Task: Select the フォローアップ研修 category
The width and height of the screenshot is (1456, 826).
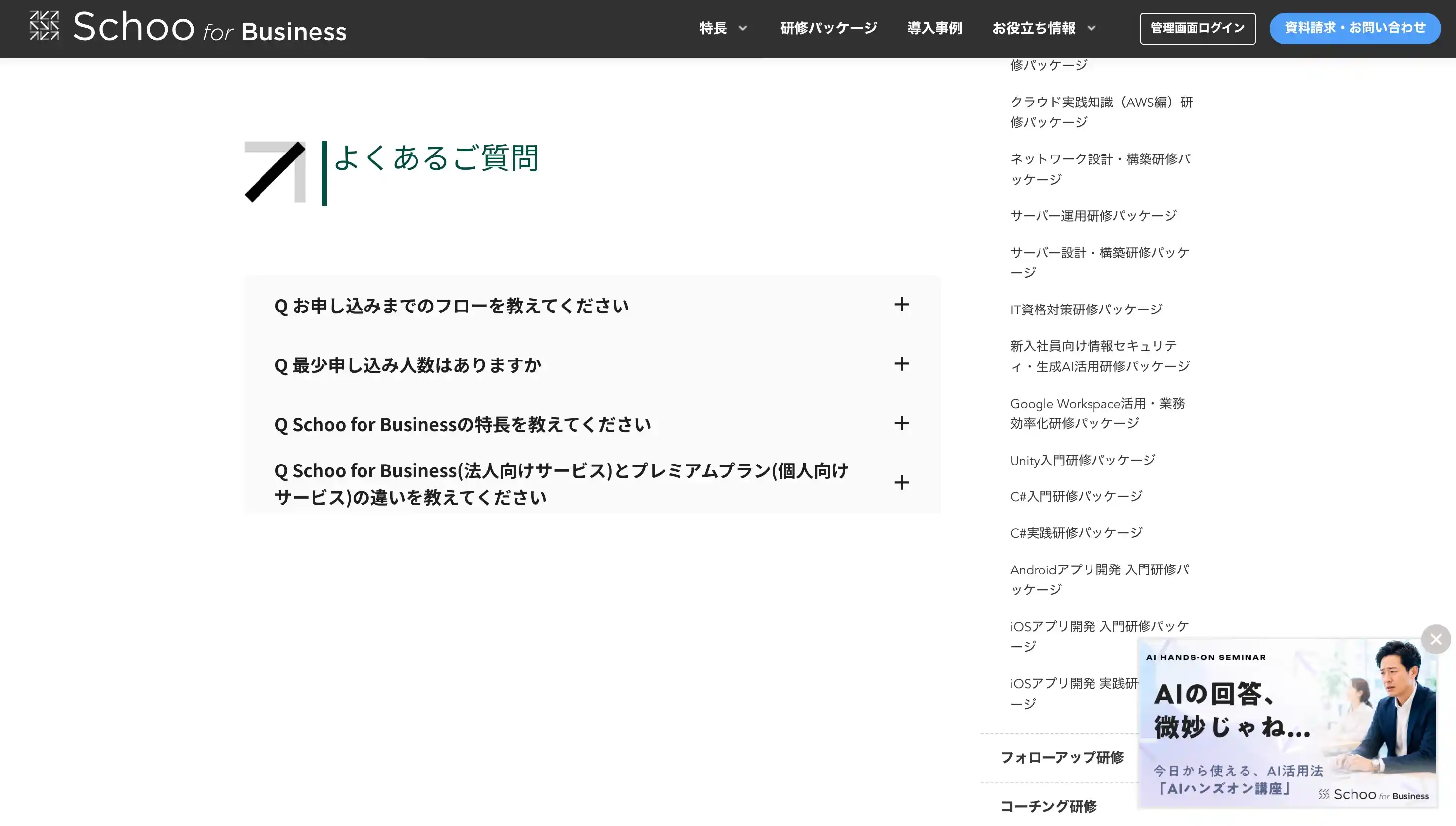Action: (x=1062, y=757)
